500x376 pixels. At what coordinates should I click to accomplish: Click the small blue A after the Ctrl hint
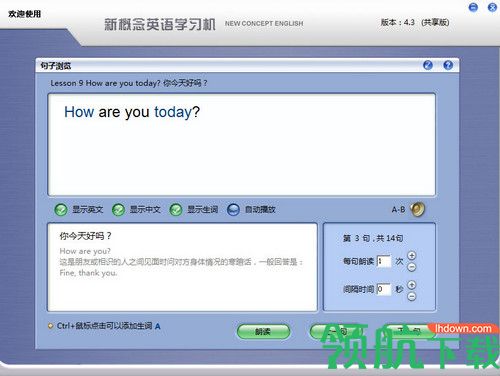(158, 326)
